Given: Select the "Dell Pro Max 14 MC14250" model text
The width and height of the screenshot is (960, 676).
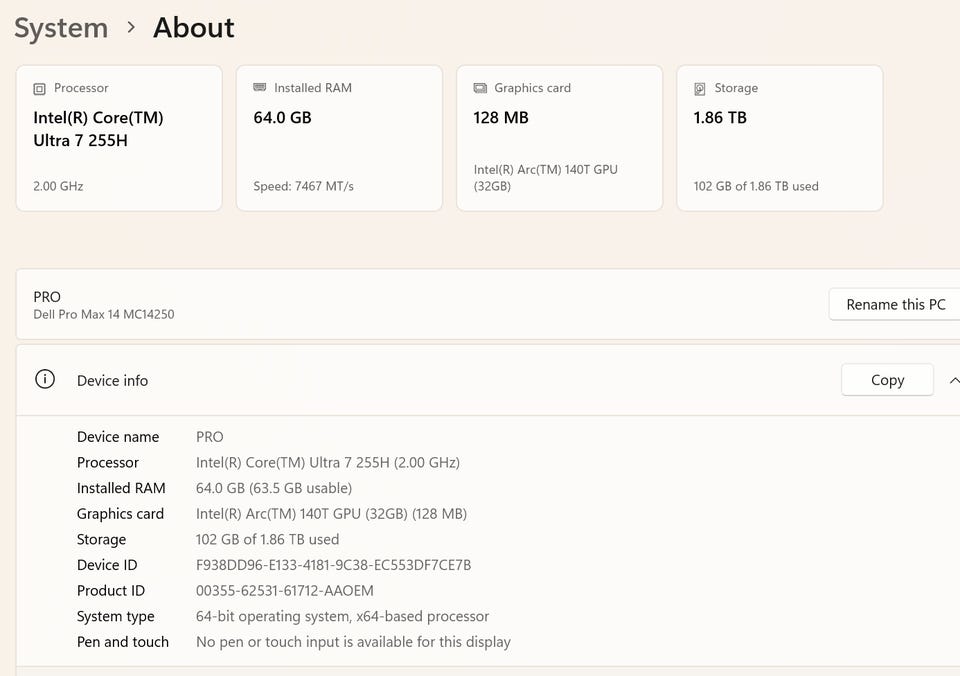Looking at the screenshot, I should pyautogui.click(x=103, y=314).
